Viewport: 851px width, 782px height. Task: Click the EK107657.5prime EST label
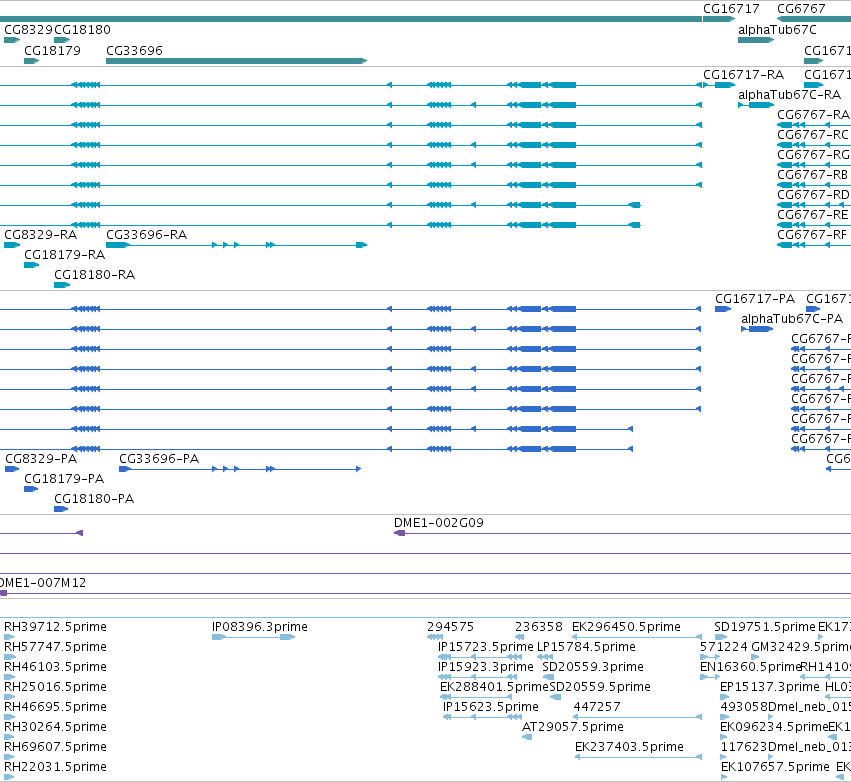[776, 767]
